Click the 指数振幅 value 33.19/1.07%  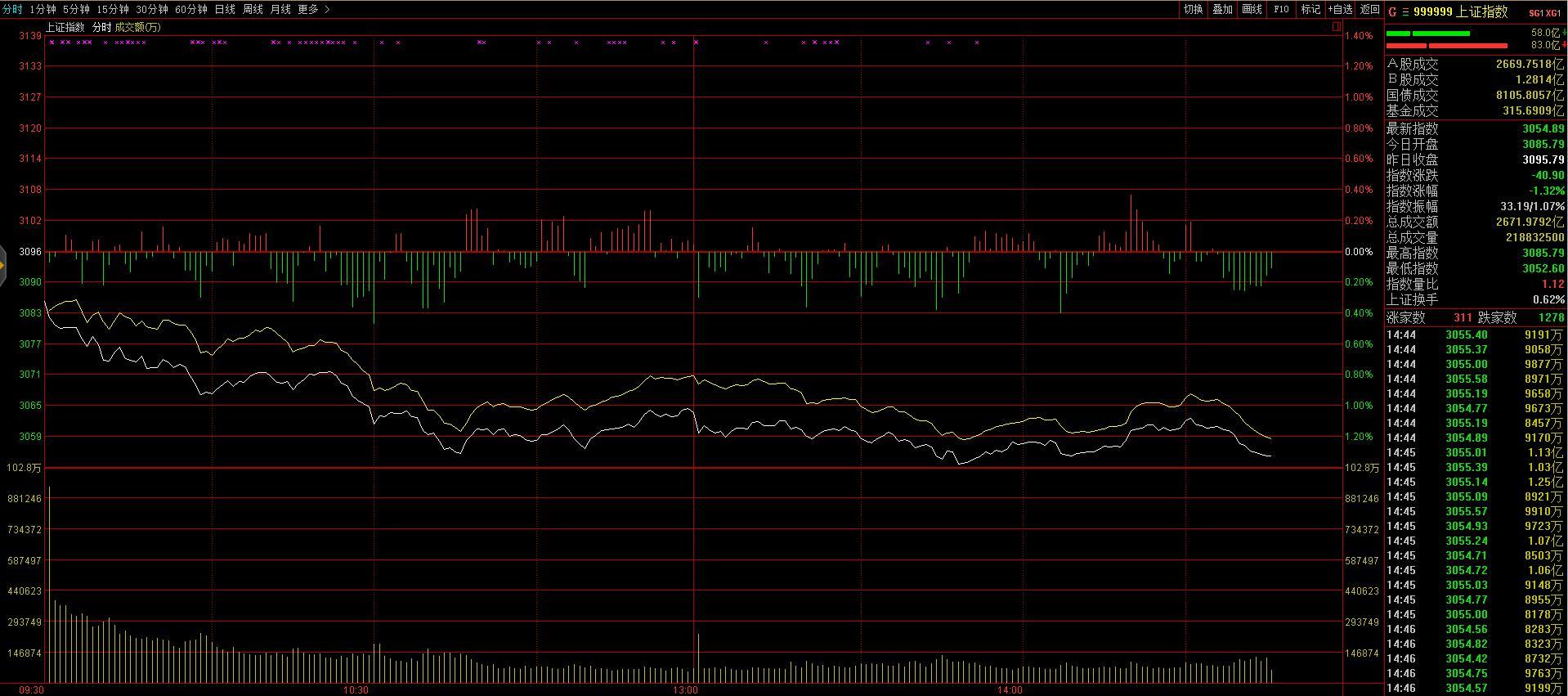point(1532,206)
